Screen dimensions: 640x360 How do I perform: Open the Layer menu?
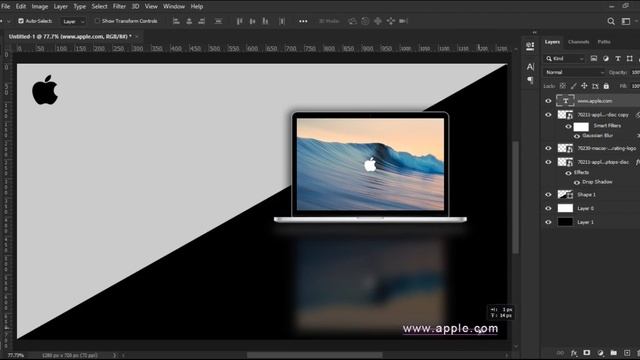[61, 7]
